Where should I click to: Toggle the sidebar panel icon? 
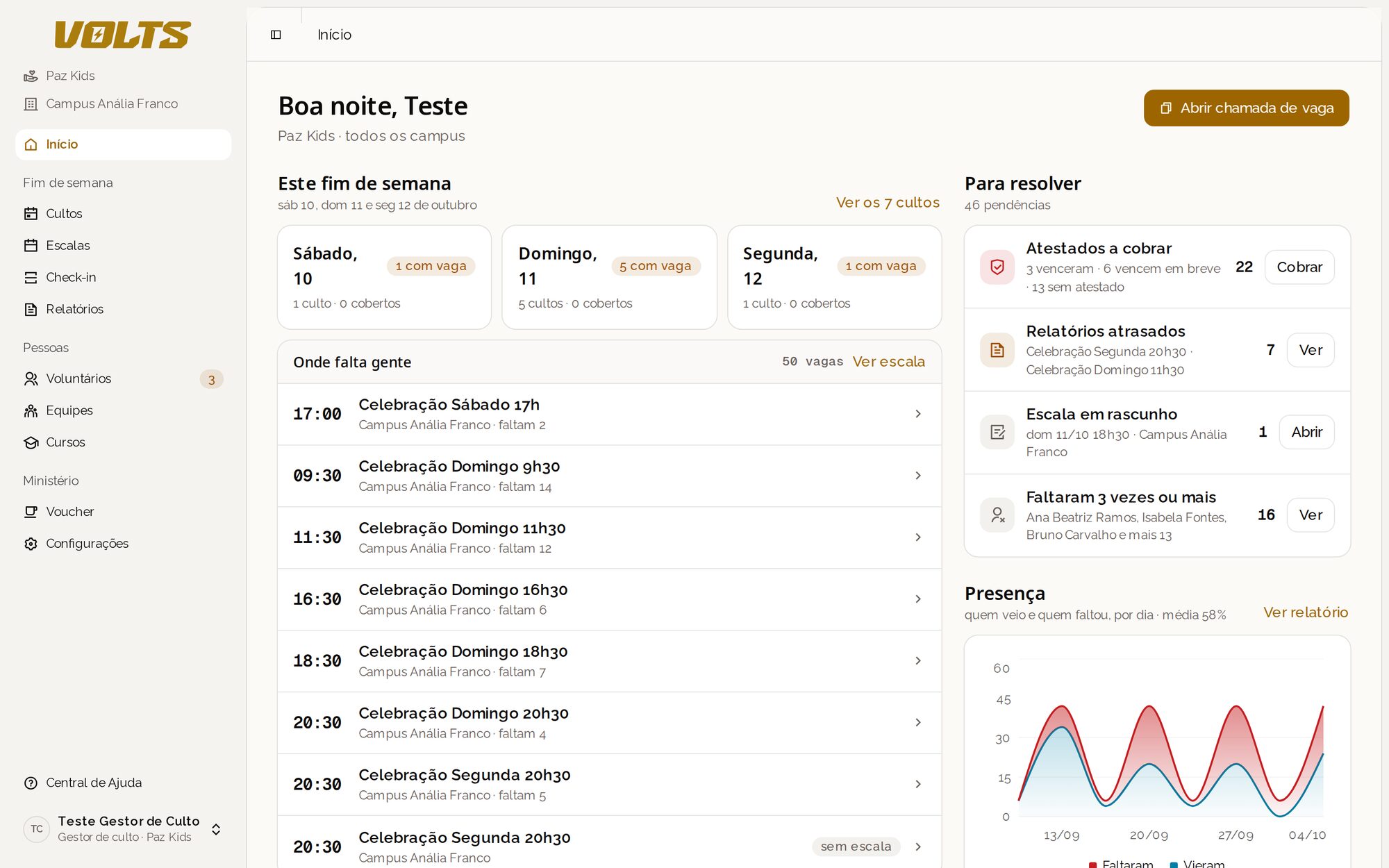pyautogui.click(x=276, y=35)
